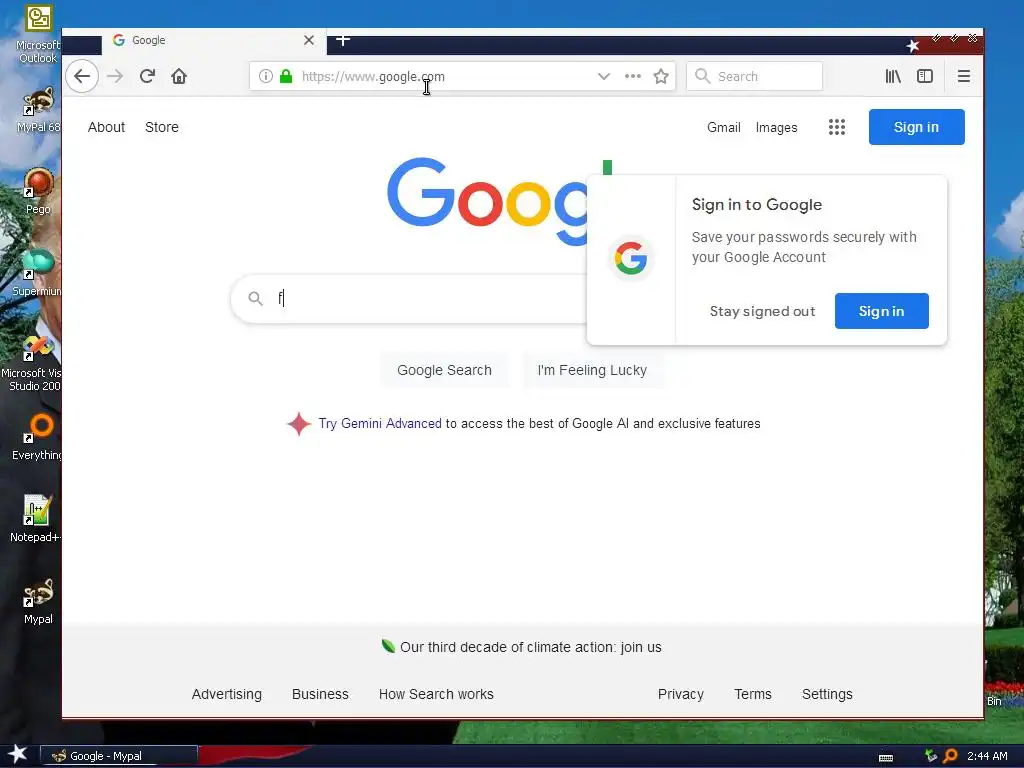Open the Store link

[162, 127]
